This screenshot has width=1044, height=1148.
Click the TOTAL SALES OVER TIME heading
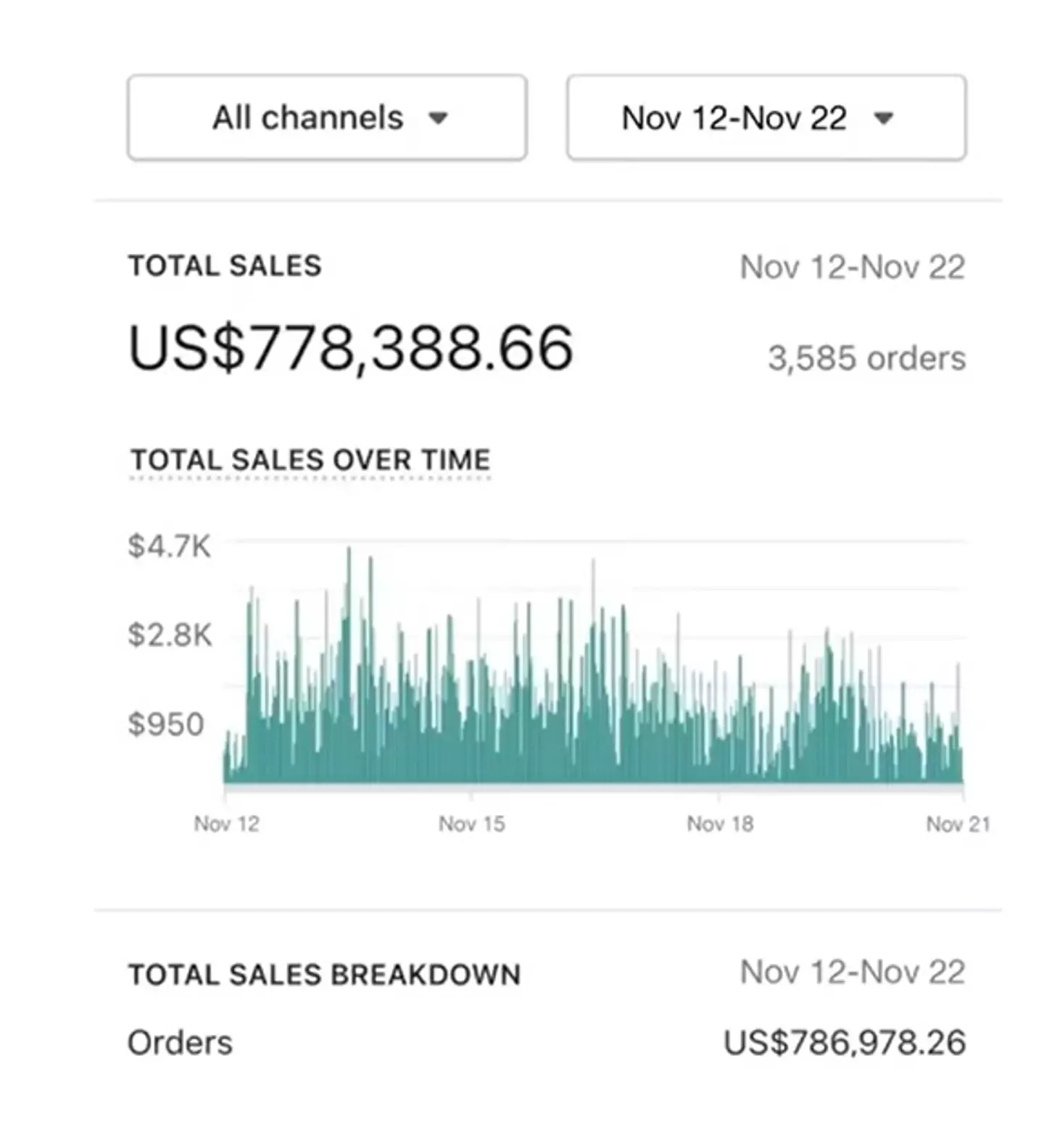coord(310,461)
